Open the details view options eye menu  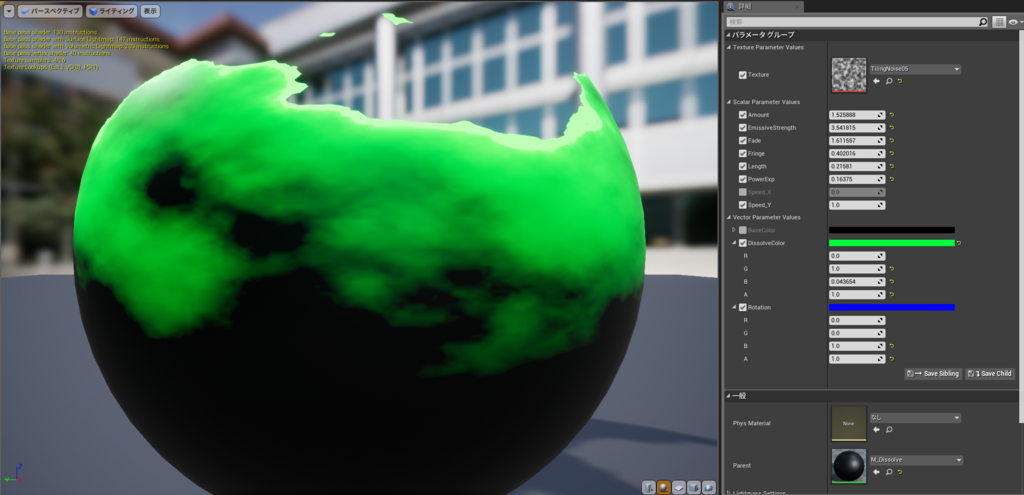click(x=1014, y=22)
